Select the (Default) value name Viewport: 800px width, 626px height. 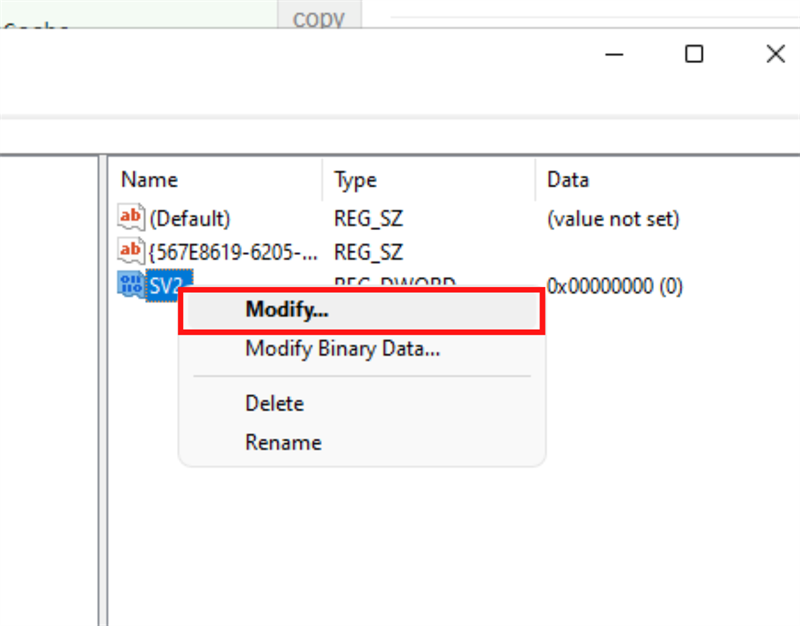point(190,219)
